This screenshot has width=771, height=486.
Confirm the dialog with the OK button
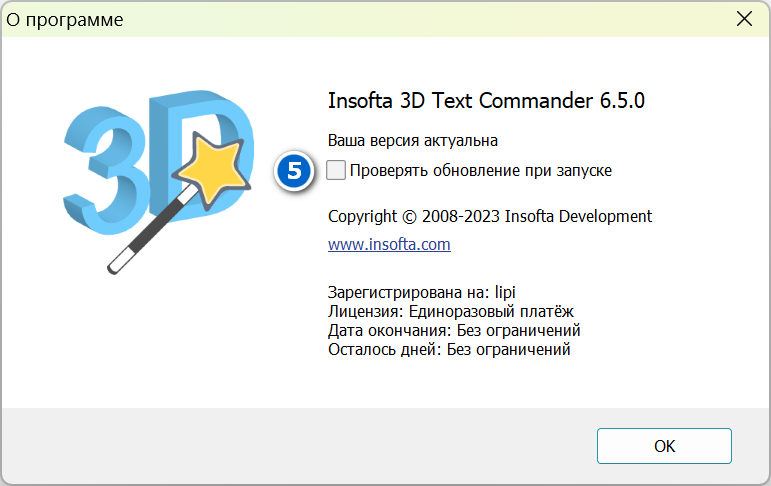coord(664,446)
